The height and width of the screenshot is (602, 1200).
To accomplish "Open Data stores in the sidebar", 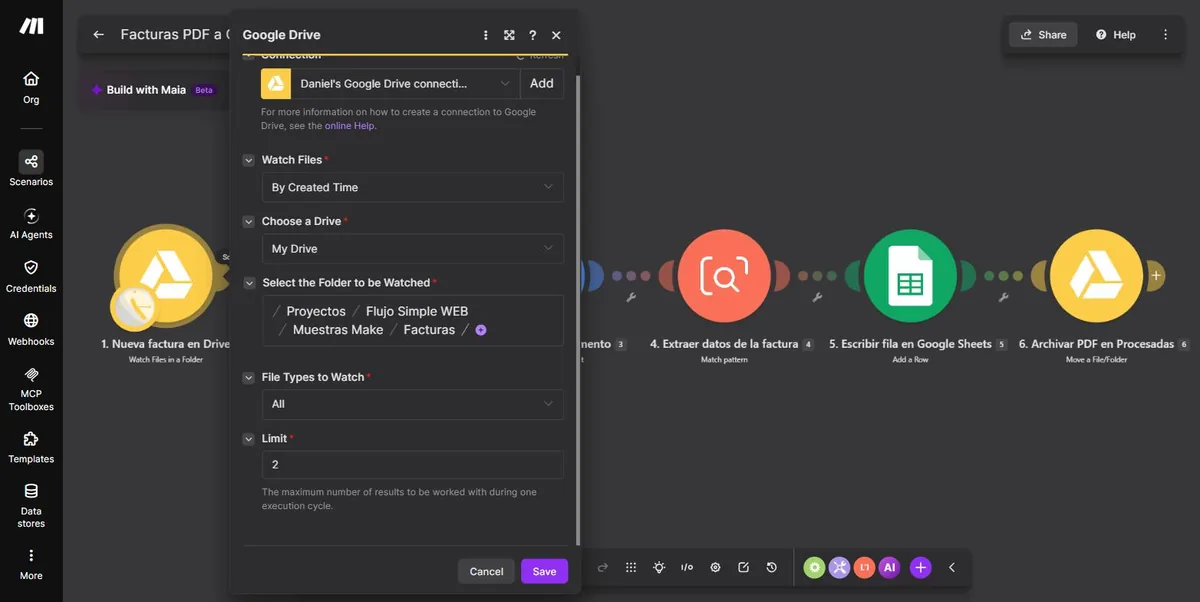I will click(31, 505).
